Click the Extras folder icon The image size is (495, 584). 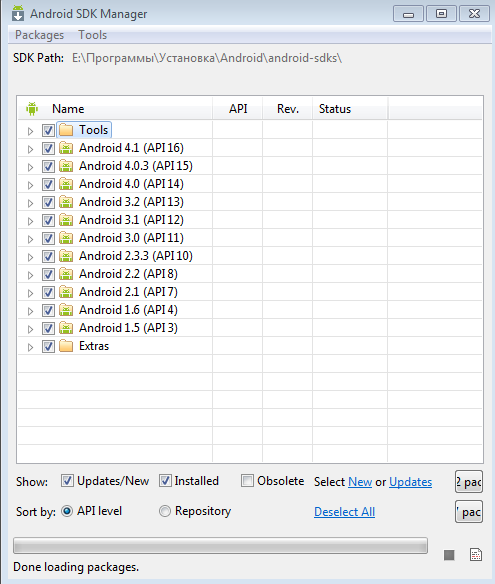click(x=66, y=346)
